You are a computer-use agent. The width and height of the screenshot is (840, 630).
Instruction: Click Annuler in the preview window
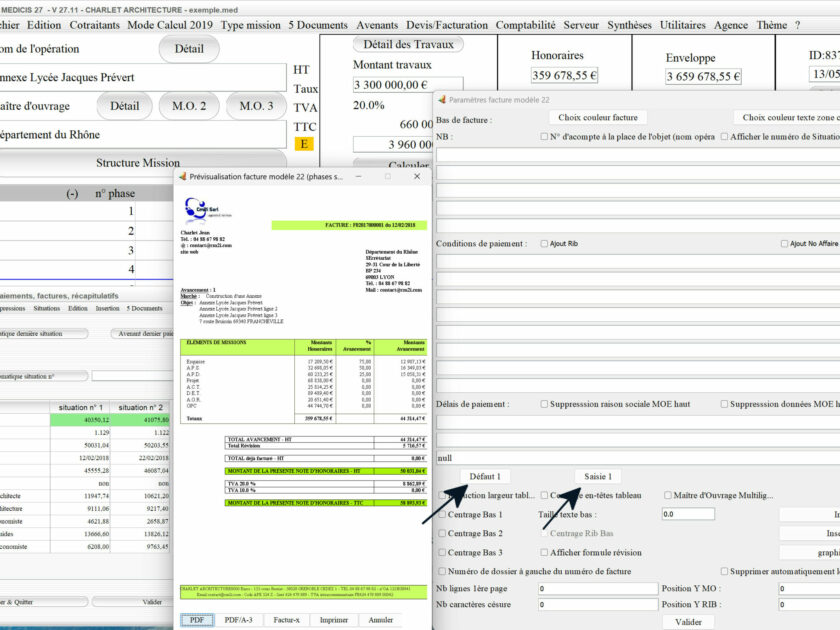pyautogui.click(x=381, y=620)
